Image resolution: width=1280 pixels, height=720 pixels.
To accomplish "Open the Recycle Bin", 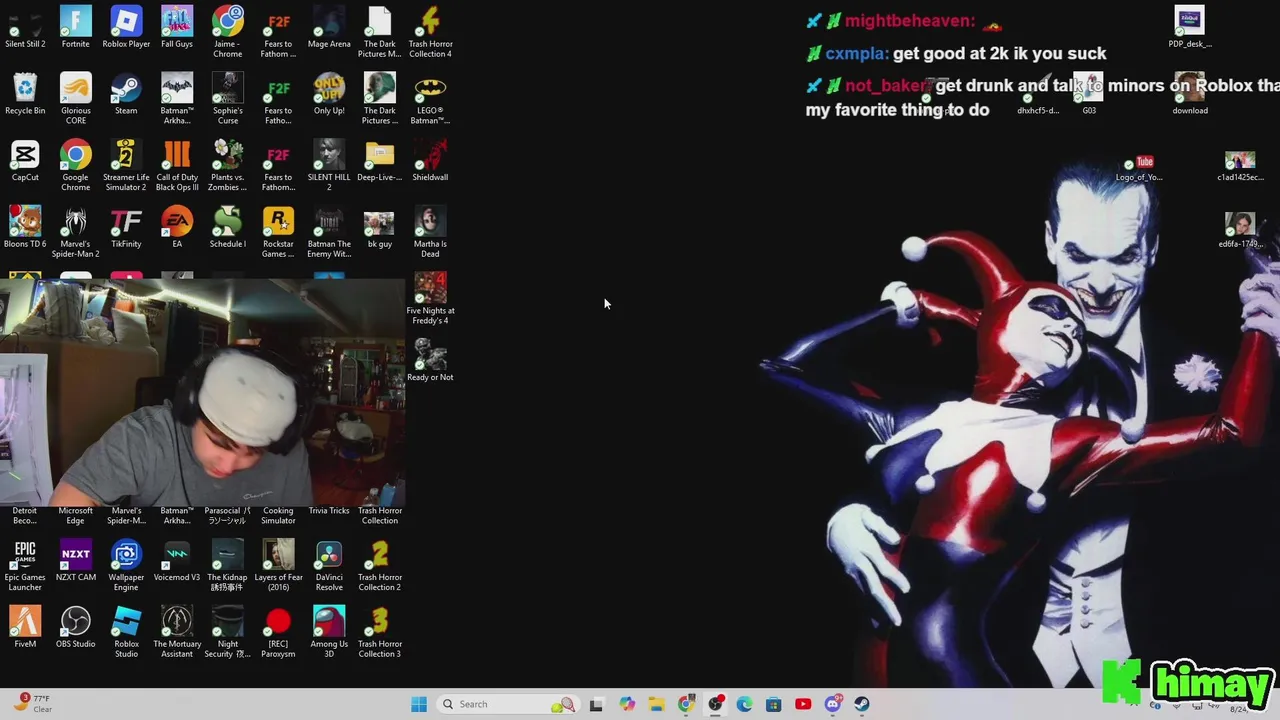I will pos(25,94).
